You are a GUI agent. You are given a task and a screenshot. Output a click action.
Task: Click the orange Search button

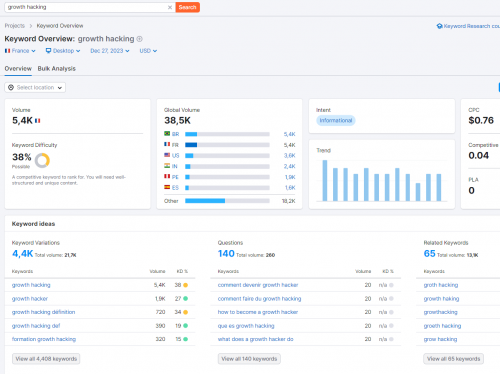(x=188, y=7)
